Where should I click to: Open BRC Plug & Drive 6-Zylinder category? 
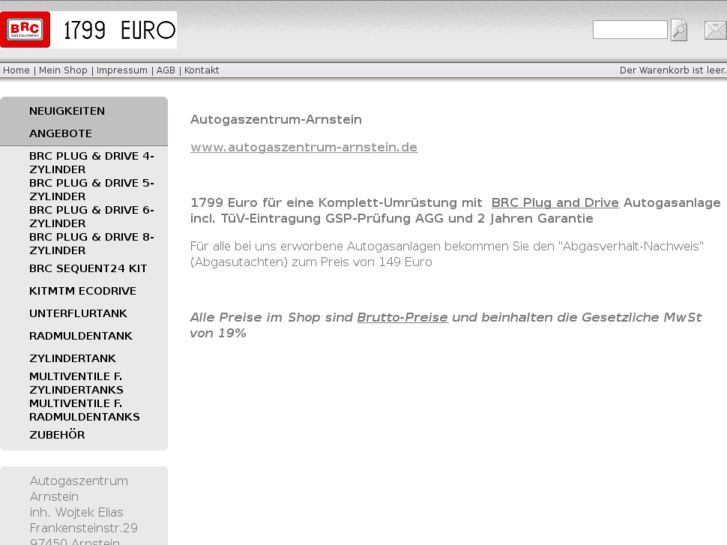click(x=92, y=217)
